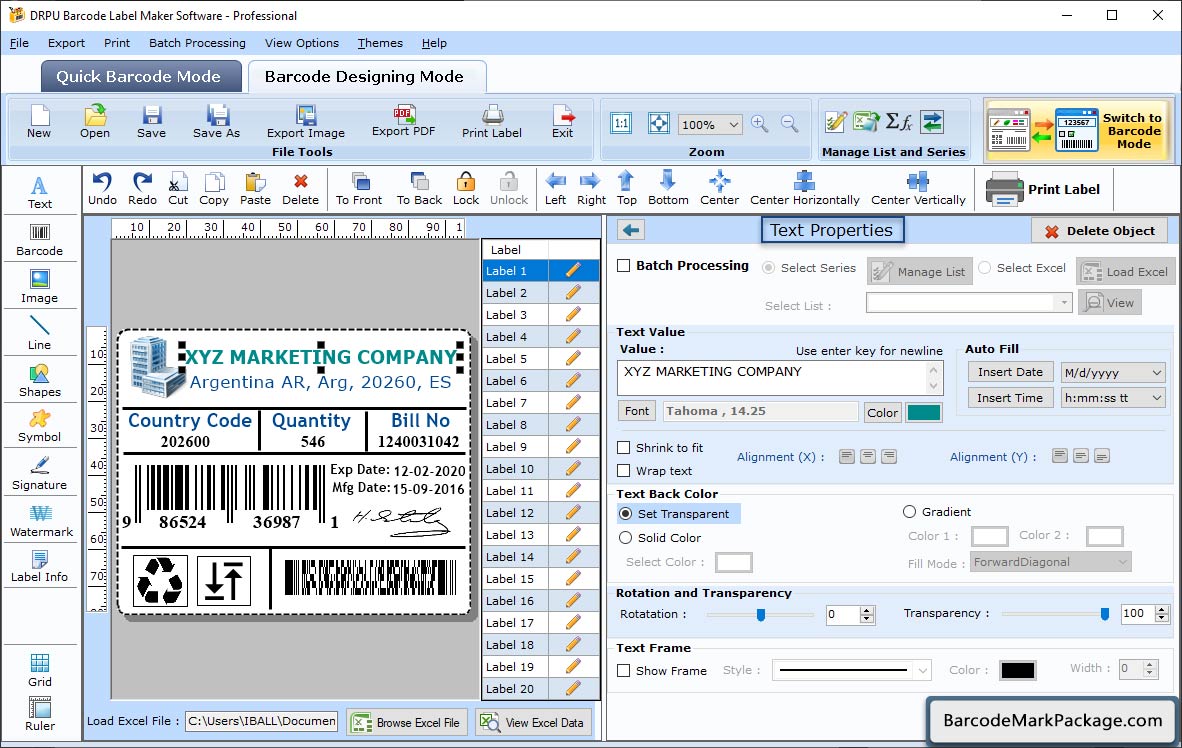
Task: Create a New label file
Action: (x=39, y=122)
